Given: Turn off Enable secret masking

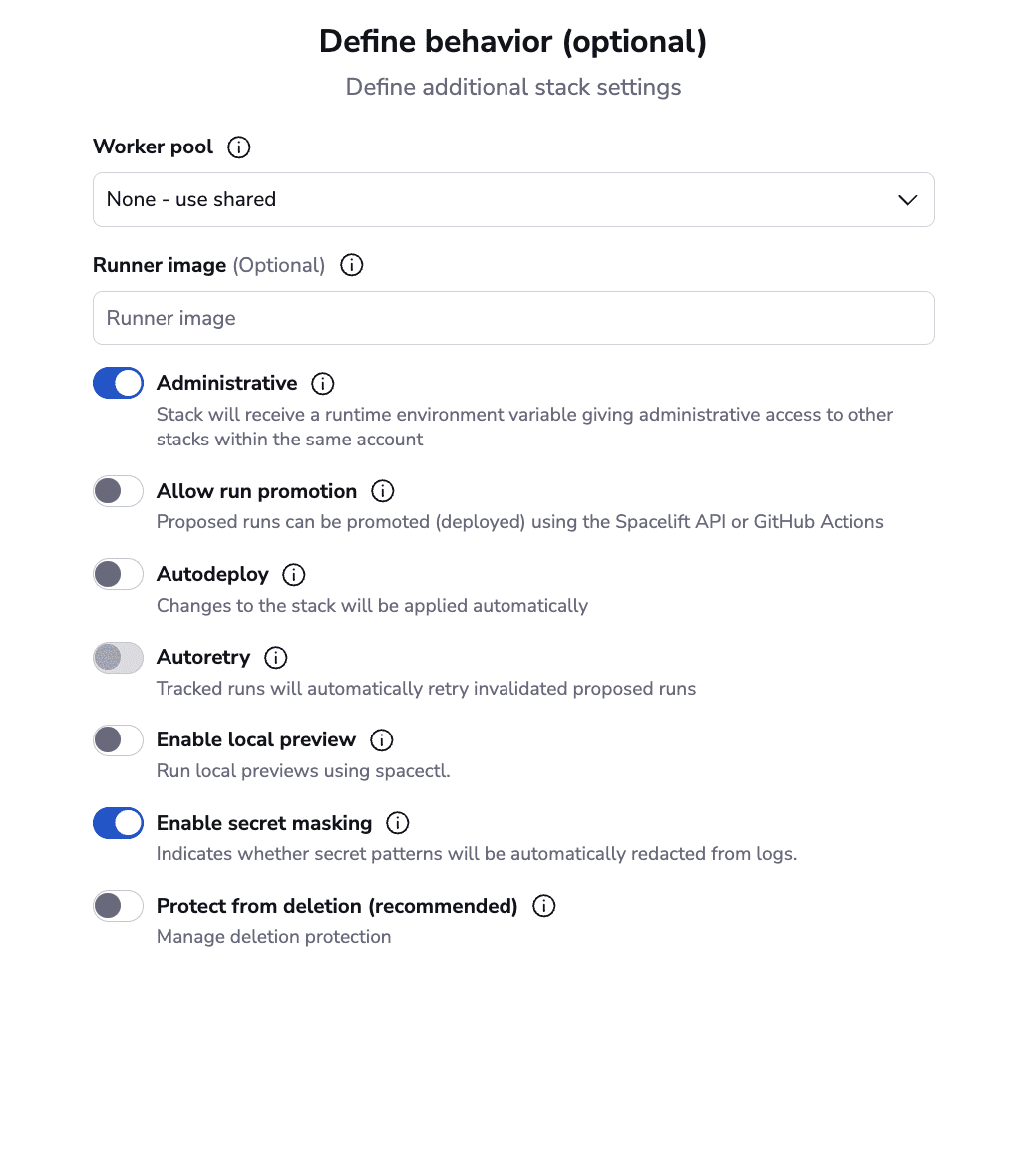Looking at the screenshot, I should [x=118, y=823].
